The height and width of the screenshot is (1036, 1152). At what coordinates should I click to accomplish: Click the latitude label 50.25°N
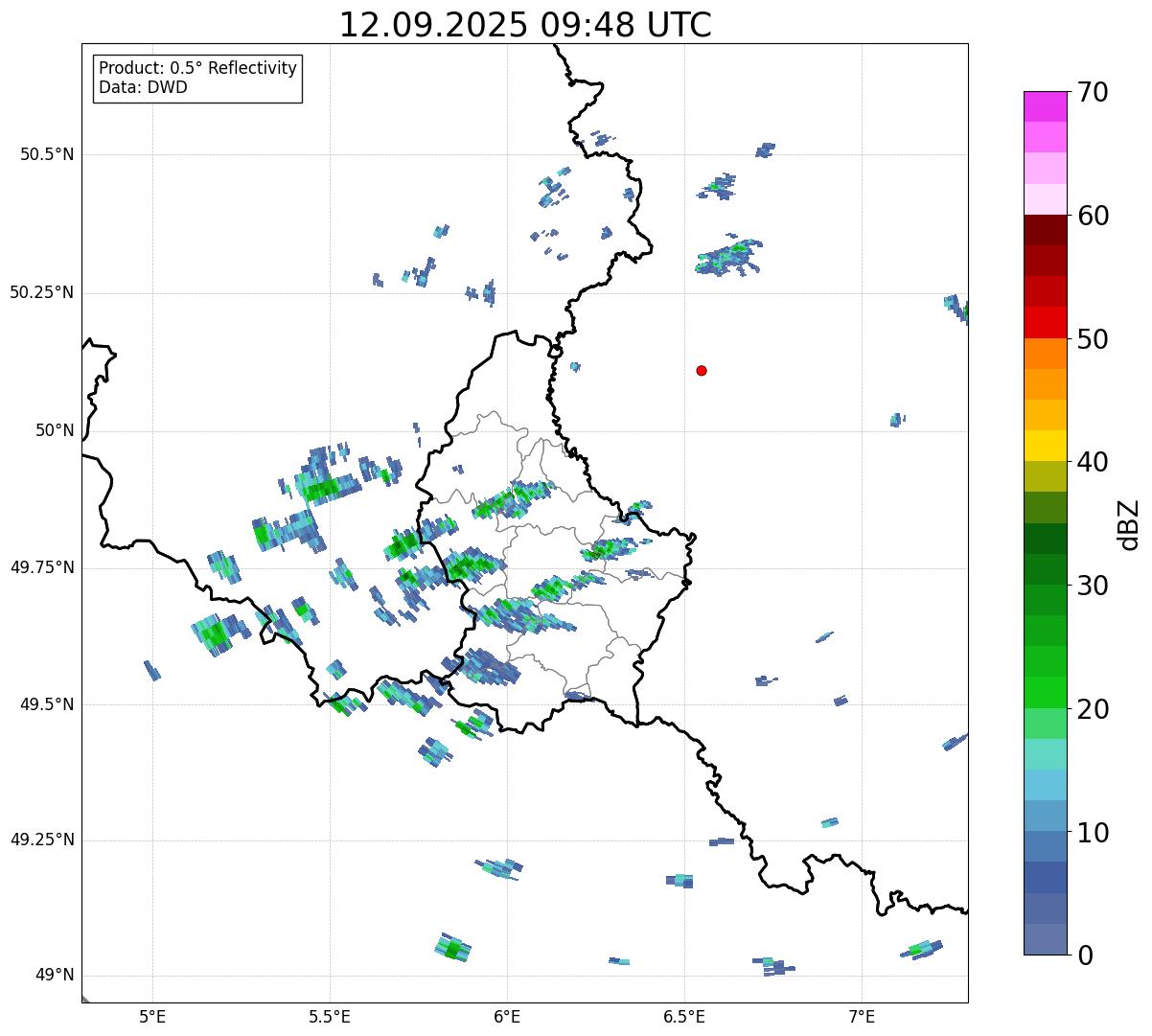point(42,292)
